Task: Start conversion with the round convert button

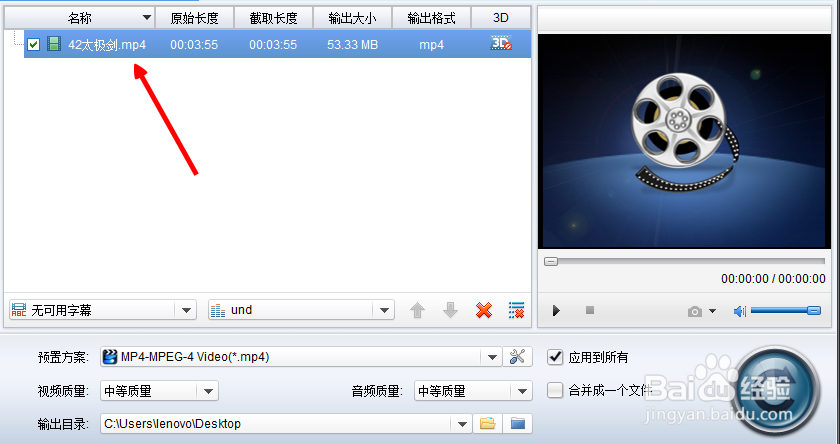Action: click(x=775, y=390)
